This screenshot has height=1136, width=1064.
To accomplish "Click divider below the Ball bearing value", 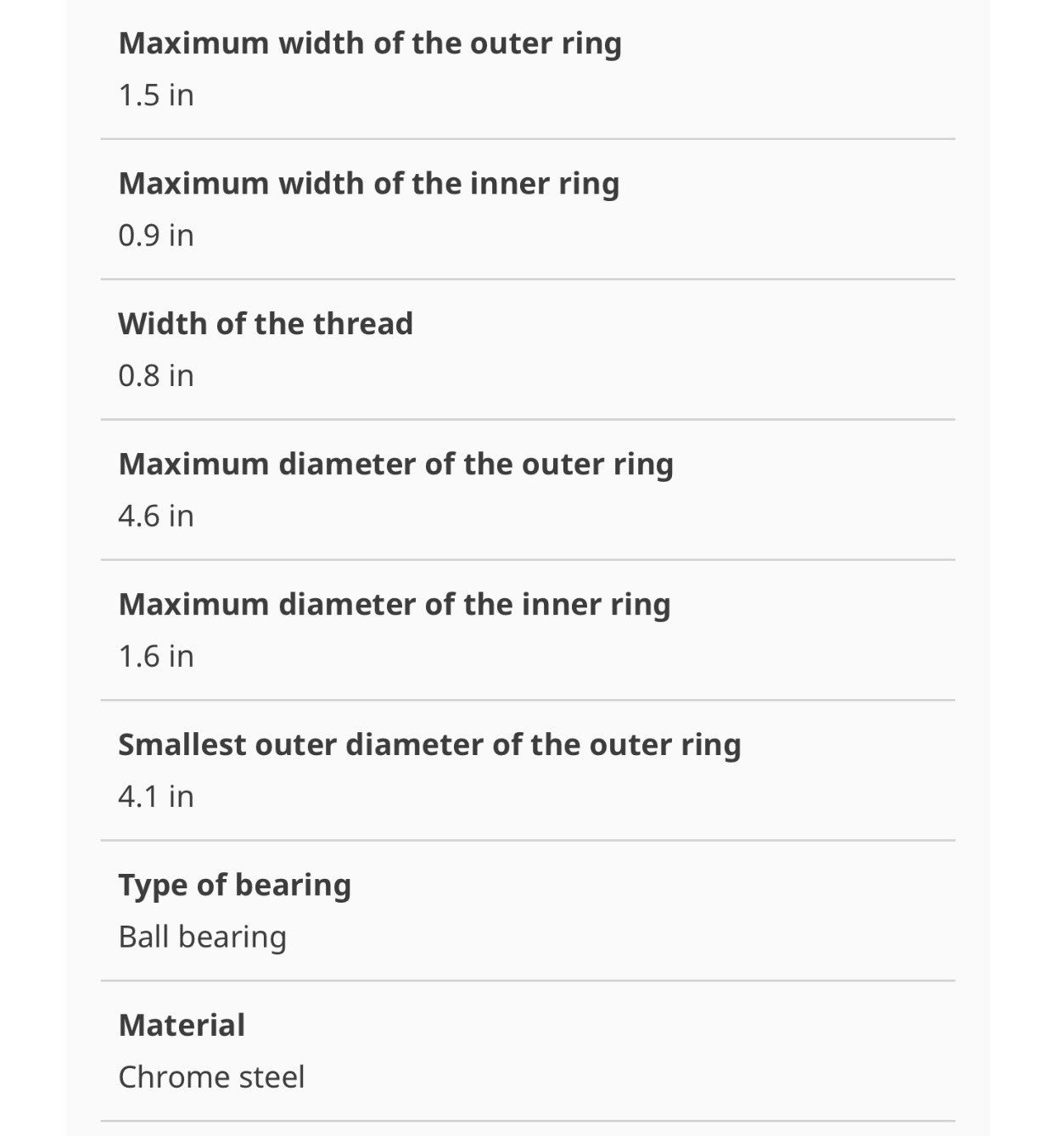I will (x=528, y=981).
